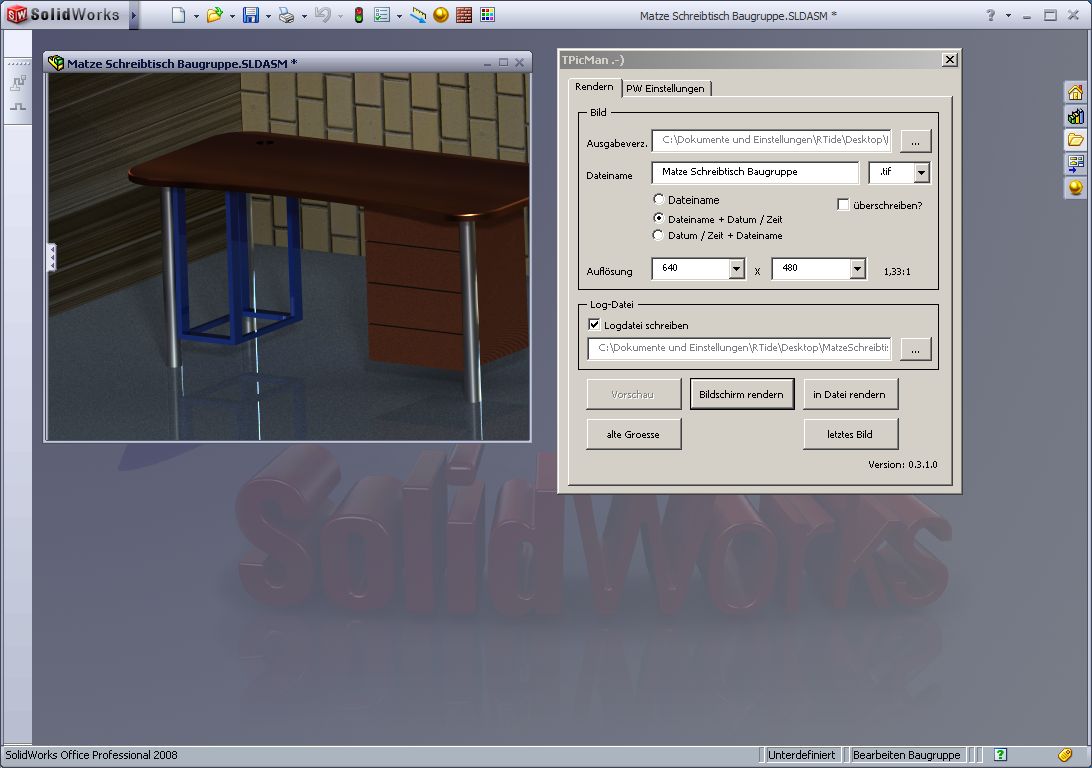Click the Bildschirm rendern button
Screen dimensions: 1092x768
click(x=741, y=394)
